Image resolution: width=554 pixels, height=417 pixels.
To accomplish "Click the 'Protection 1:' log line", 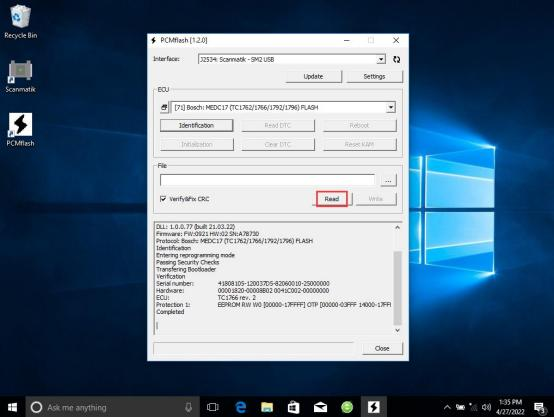I will click(x=273, y=305).
